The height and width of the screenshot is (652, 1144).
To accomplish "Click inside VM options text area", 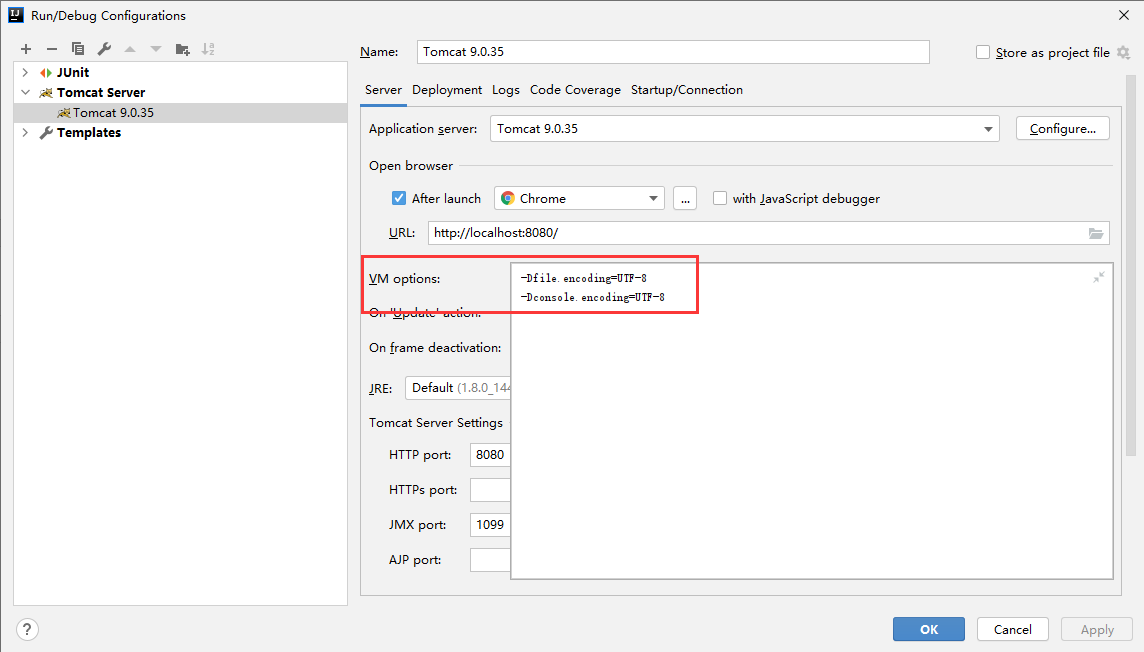I will point(811,421).
